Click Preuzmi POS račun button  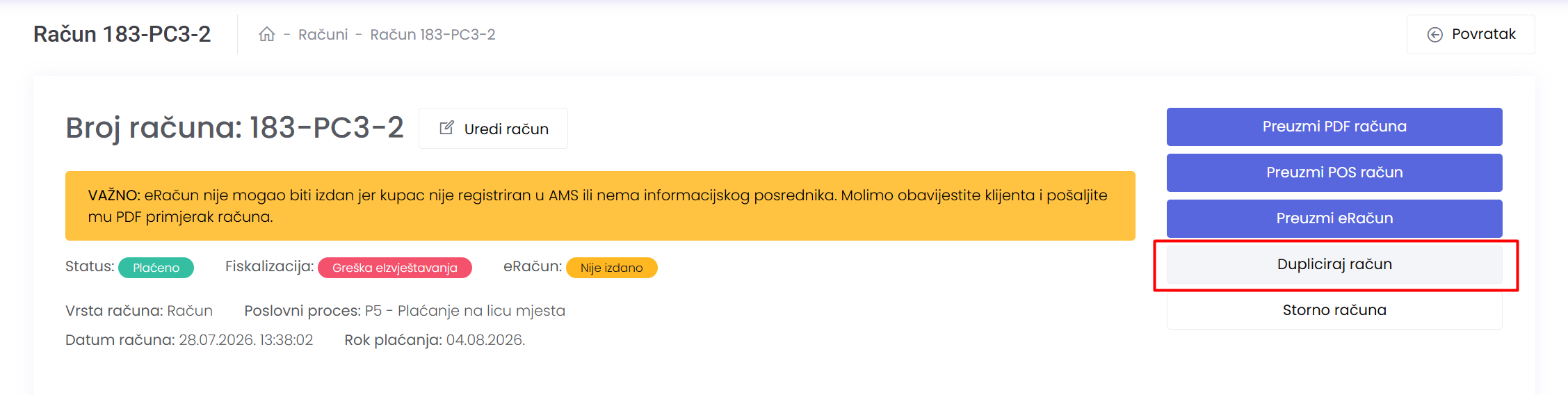(1334, 172)
